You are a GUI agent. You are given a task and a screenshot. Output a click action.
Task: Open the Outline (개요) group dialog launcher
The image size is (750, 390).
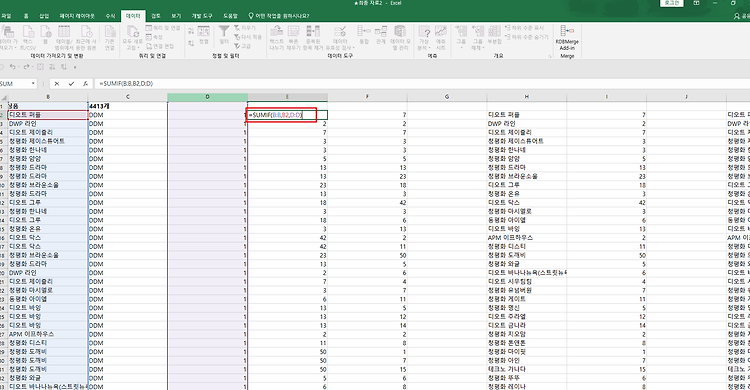coord(550,56)
